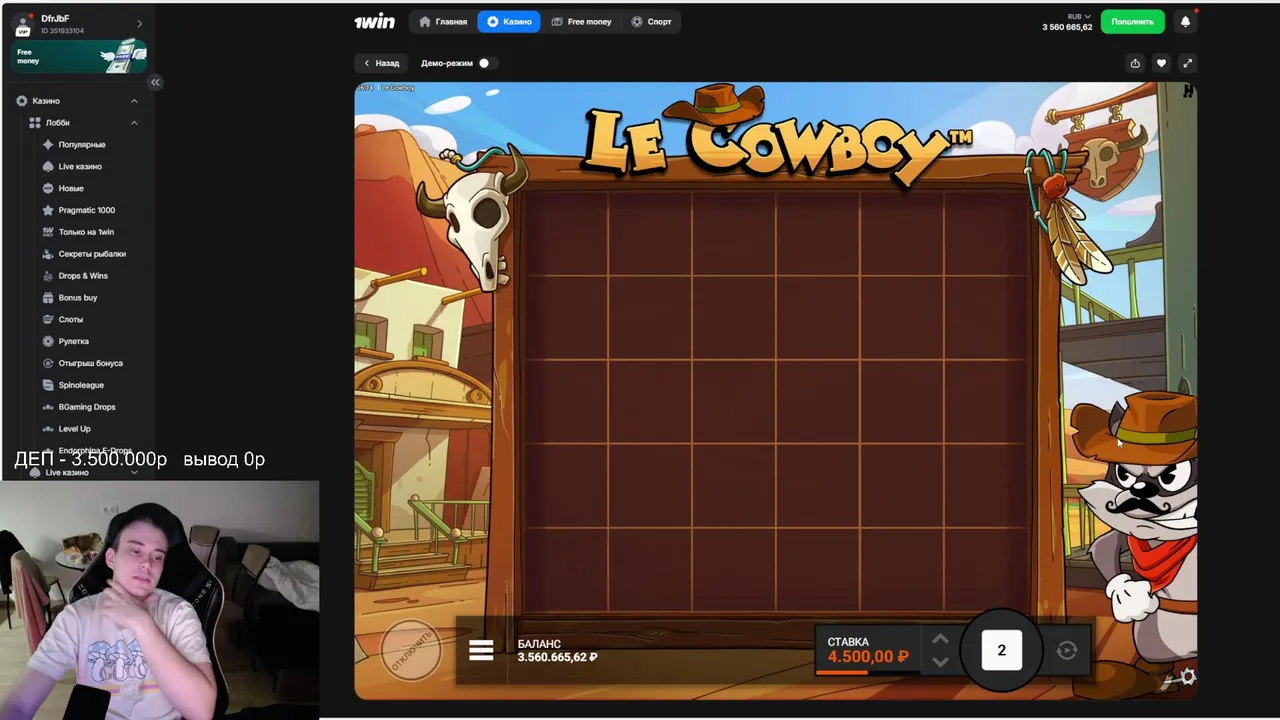Collapse the Лобби sidebar section

point(134,123)
